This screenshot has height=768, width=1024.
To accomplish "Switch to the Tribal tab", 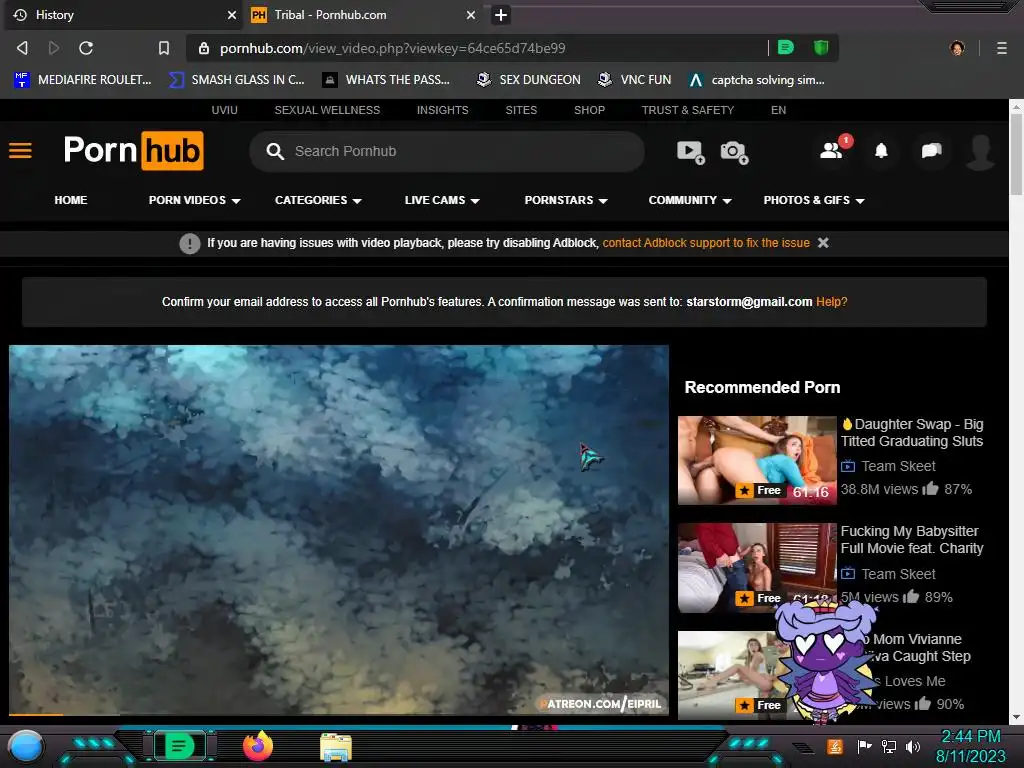I will pyautogui.click(x=363, y=14).
